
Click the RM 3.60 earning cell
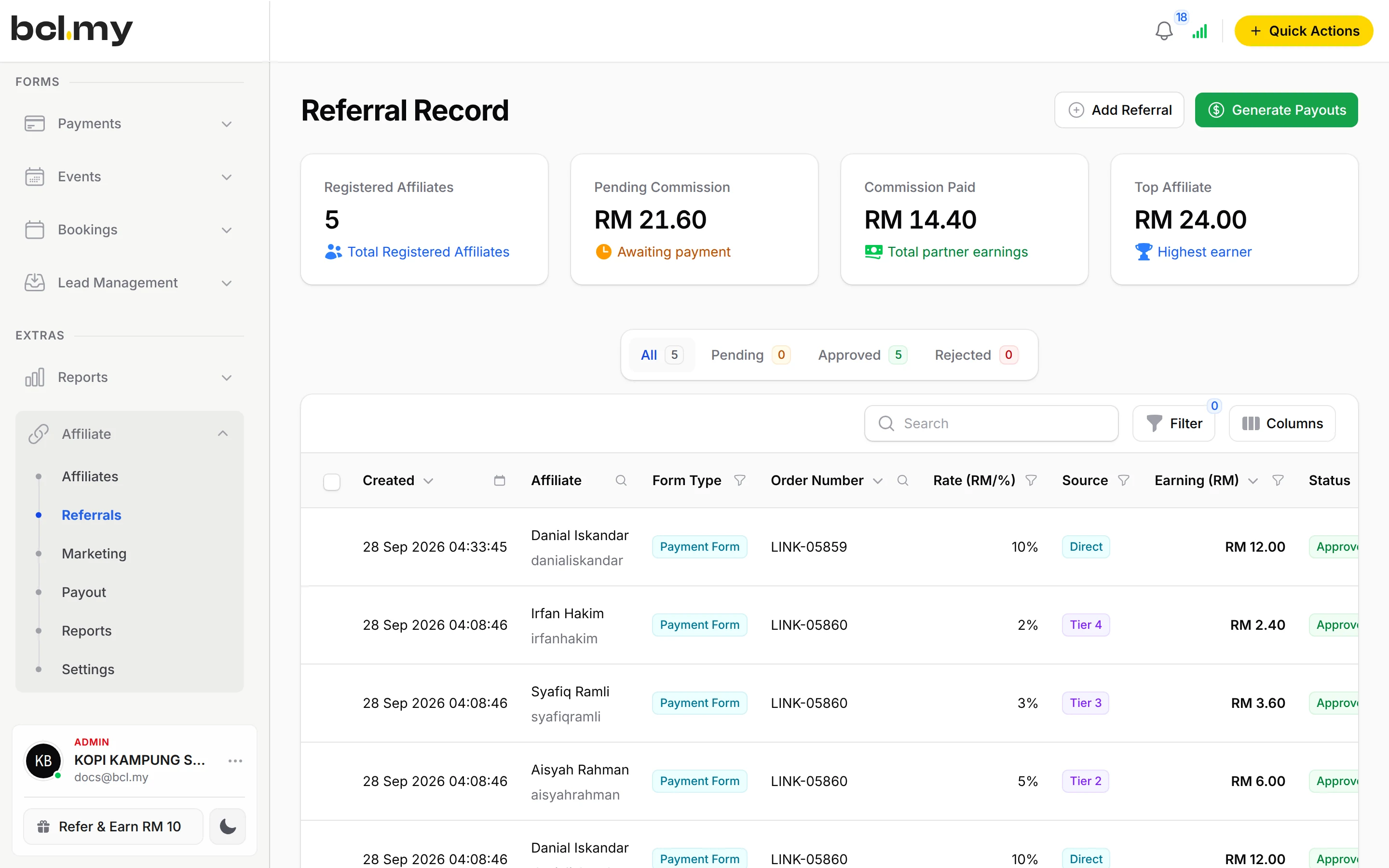pos(1258,703)
